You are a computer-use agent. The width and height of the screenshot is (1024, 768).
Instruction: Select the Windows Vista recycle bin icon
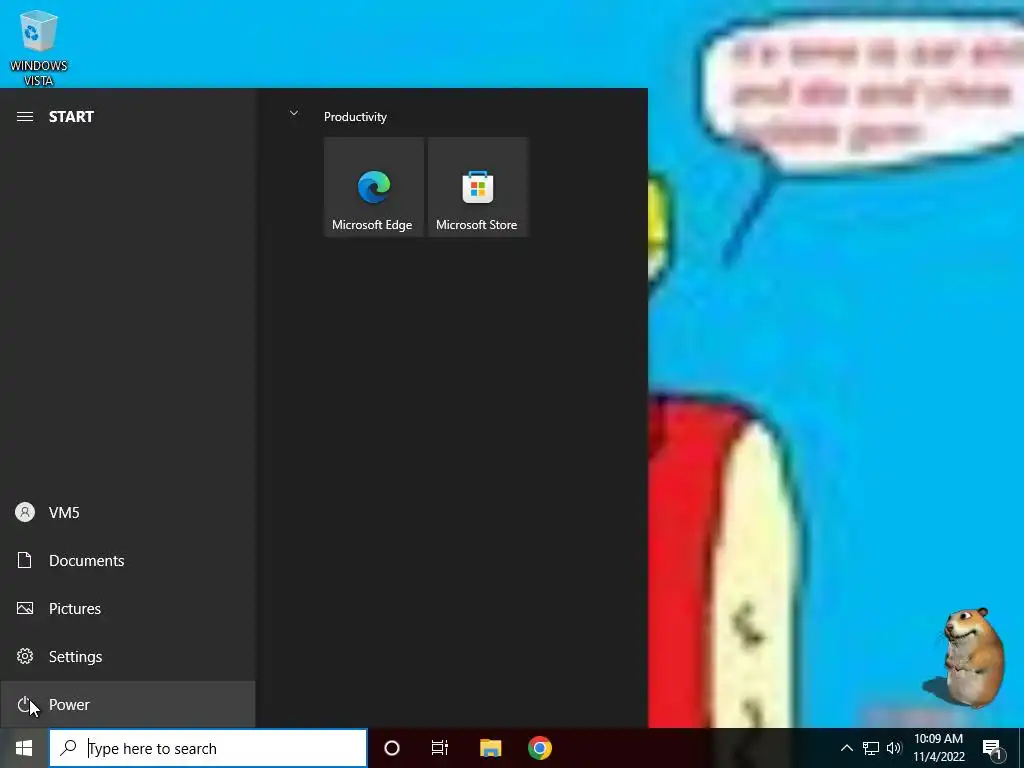tap(39, 47)
